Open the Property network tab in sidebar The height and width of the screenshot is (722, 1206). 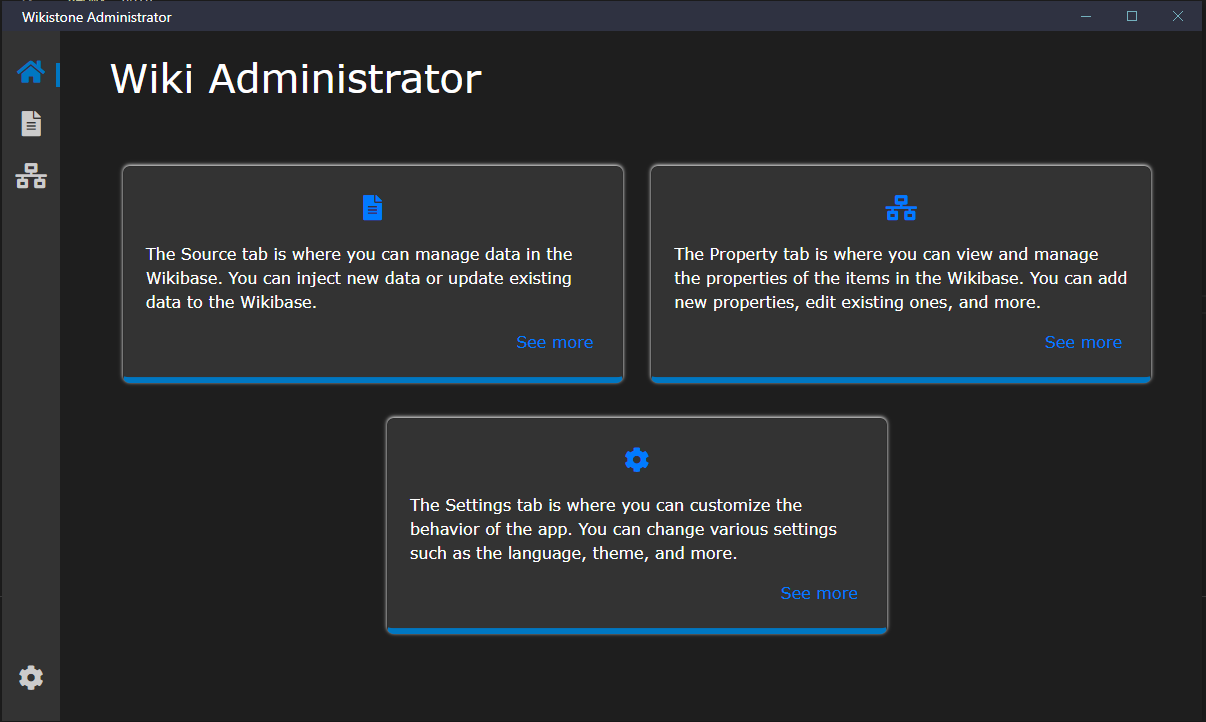pyautogui.click(x=31, y=177)
